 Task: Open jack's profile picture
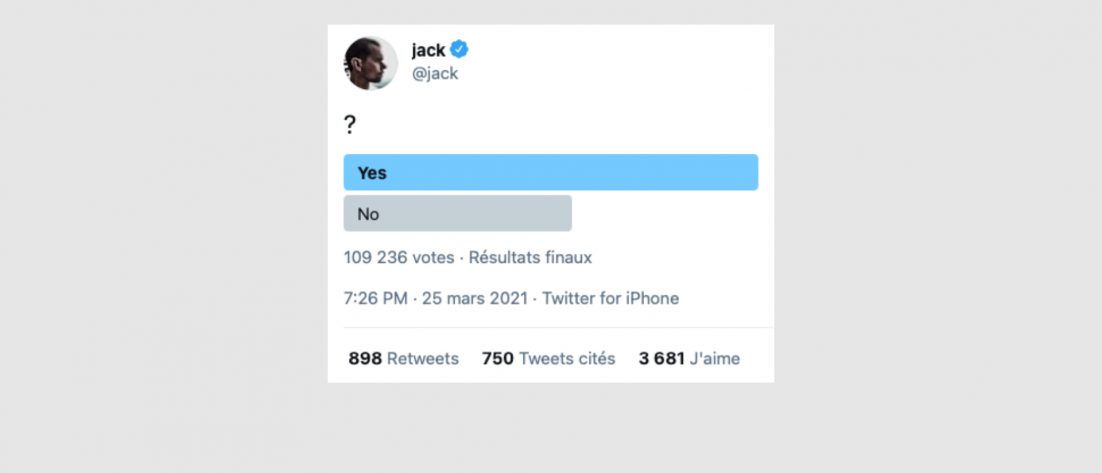[371, 63]
